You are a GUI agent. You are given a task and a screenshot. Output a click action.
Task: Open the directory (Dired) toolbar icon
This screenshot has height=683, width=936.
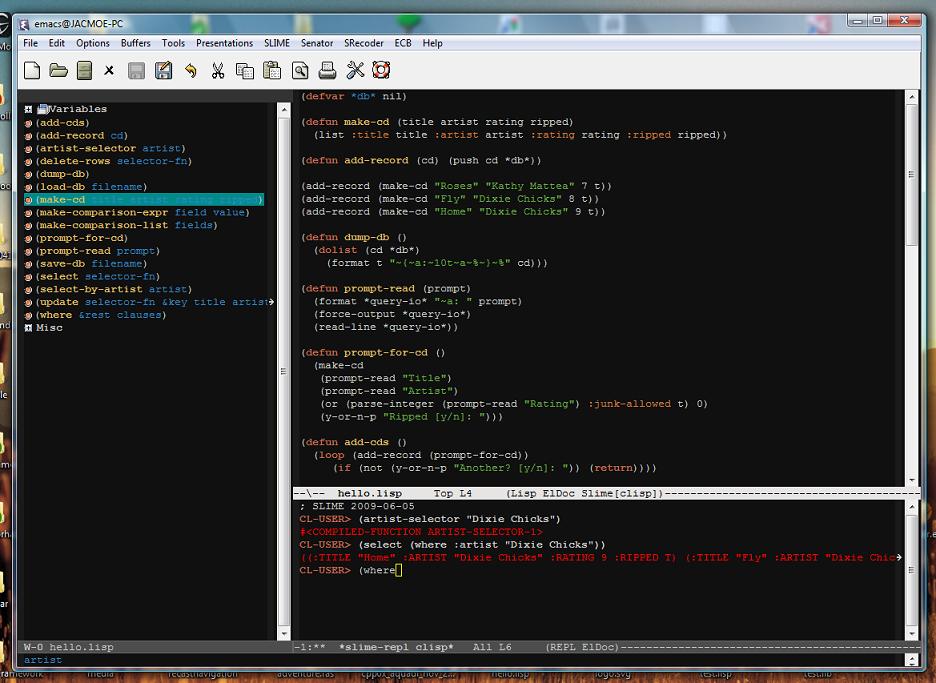point(84,70)
